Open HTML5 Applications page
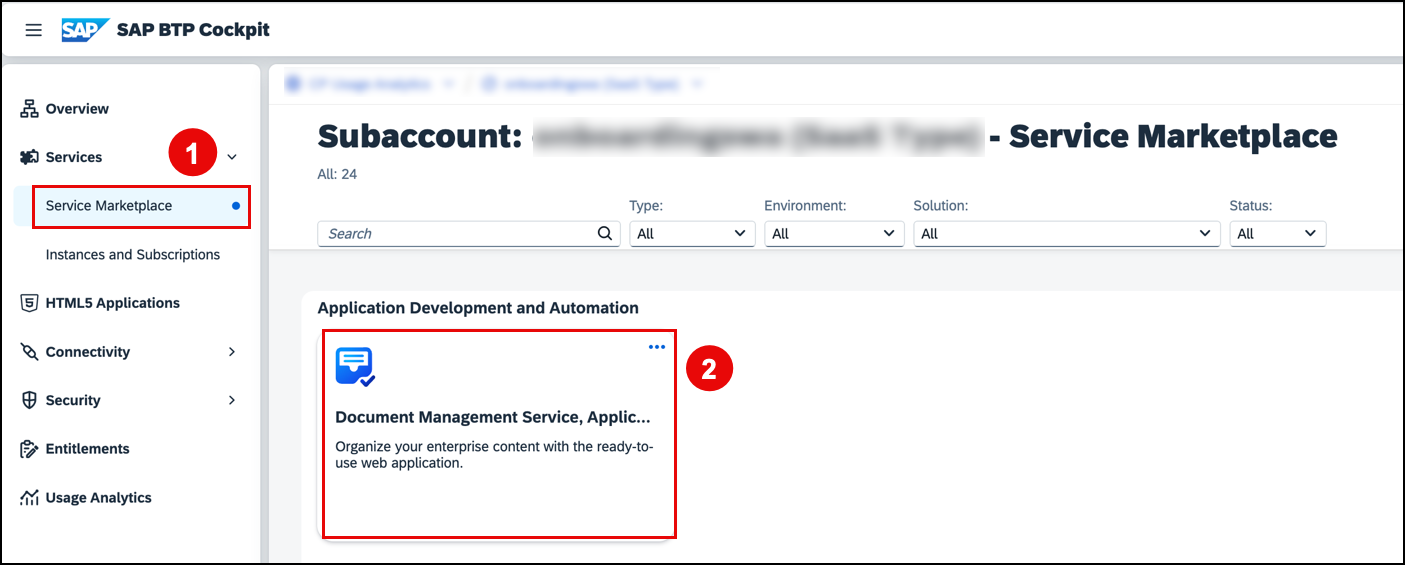The width and height of the screenshot is (1405, 565). point(113,303)
